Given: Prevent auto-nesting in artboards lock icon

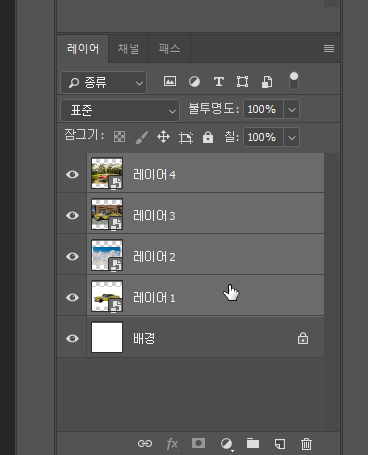Looking at the screenshot, I should pyautogui.click(x=186, y=137).
